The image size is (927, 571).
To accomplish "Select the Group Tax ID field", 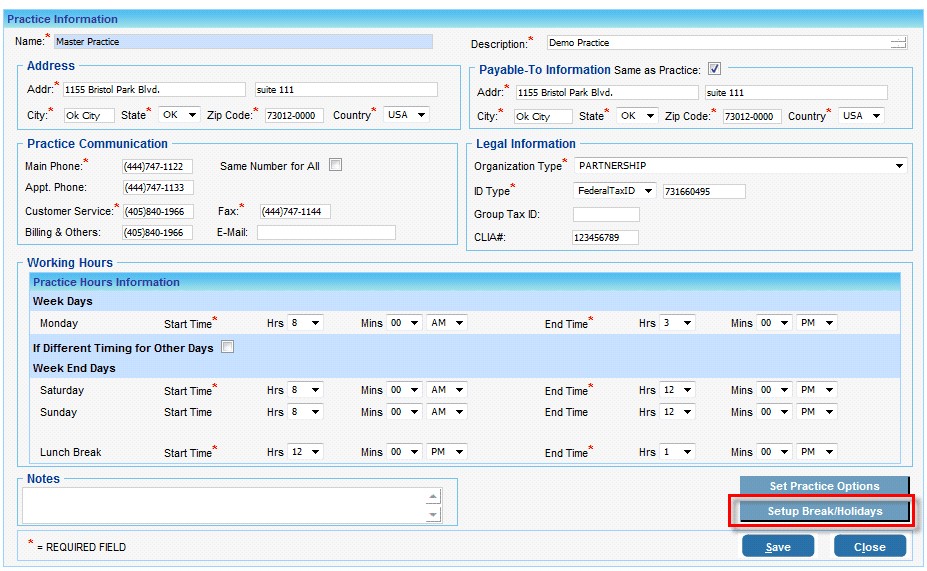I will coord(605,214).
